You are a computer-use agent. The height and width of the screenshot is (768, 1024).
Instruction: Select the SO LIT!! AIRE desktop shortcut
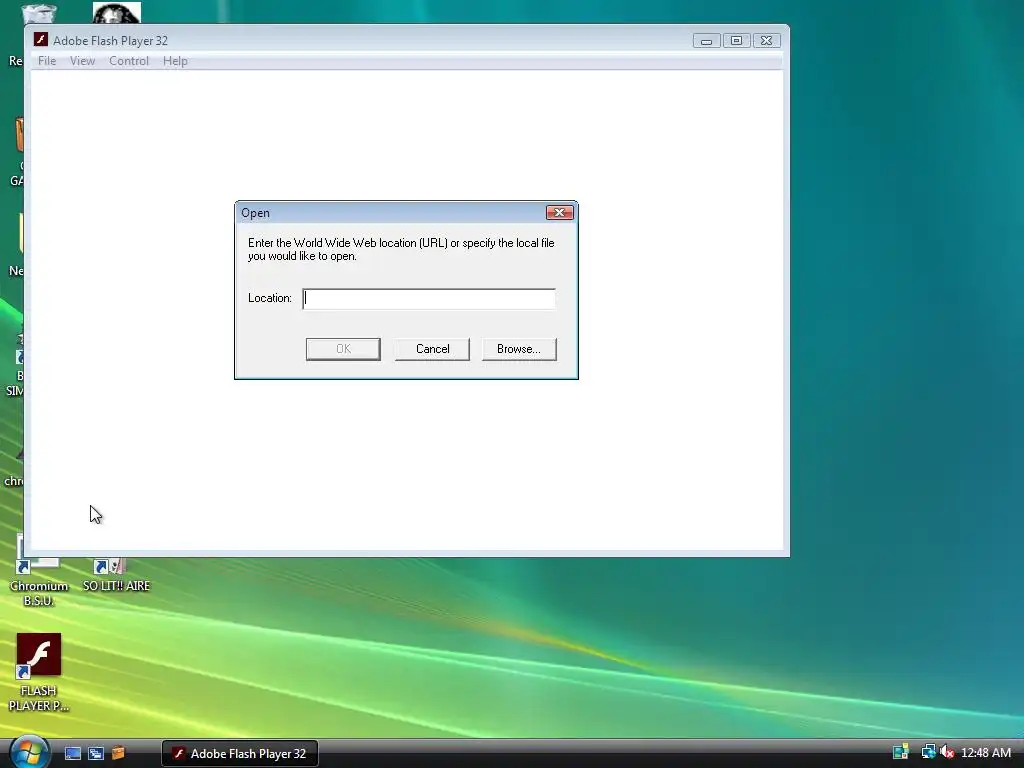[x=116, y=575]
